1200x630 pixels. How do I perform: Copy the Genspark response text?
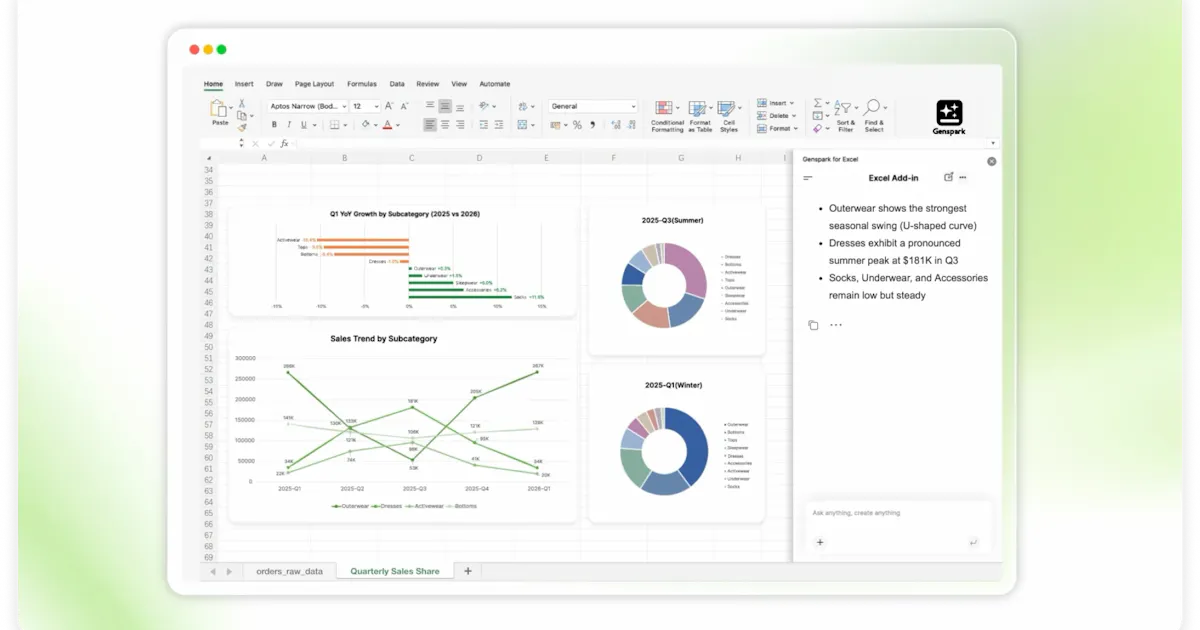pos(813,325)
